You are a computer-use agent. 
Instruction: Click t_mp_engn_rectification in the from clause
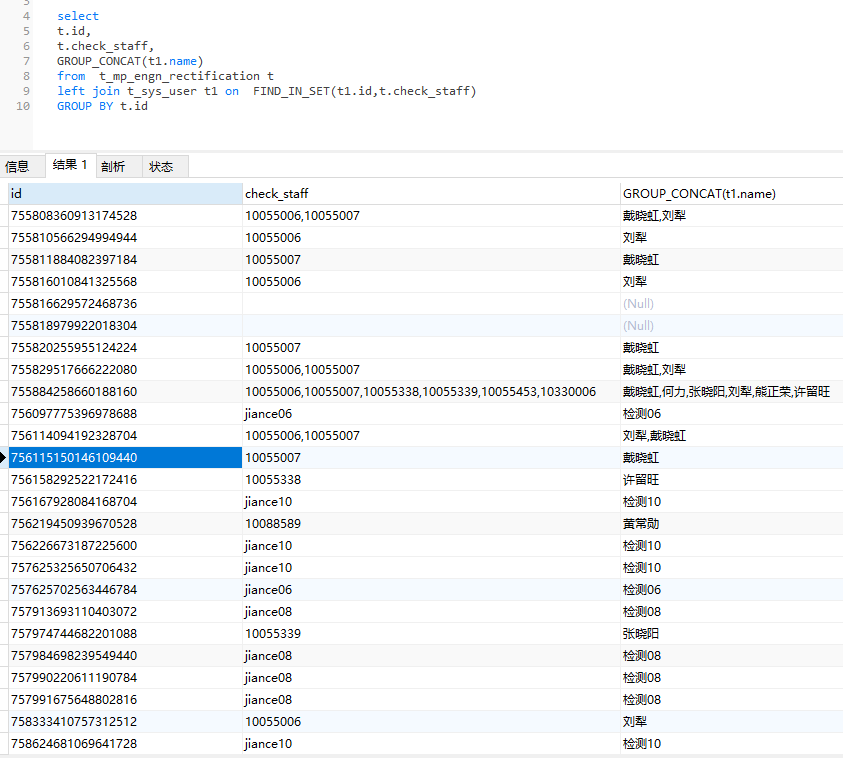point(180,76)
